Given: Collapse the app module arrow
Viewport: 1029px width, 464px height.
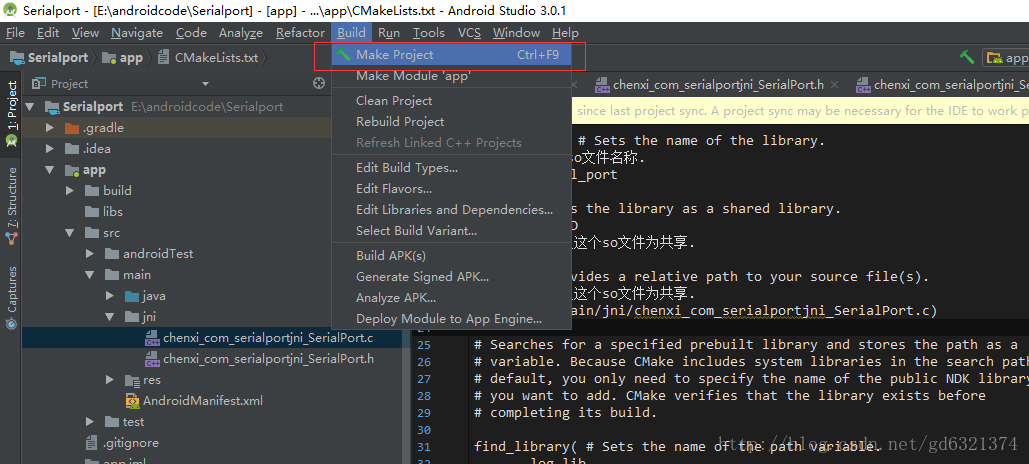Looking at the screenshot, I should click(x=50, y=169).
